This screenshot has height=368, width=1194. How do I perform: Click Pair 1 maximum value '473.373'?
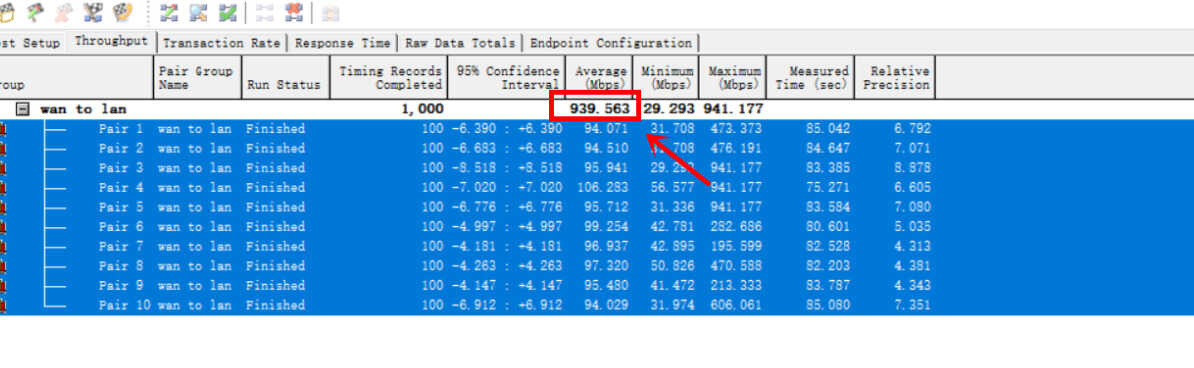(736, 129)
